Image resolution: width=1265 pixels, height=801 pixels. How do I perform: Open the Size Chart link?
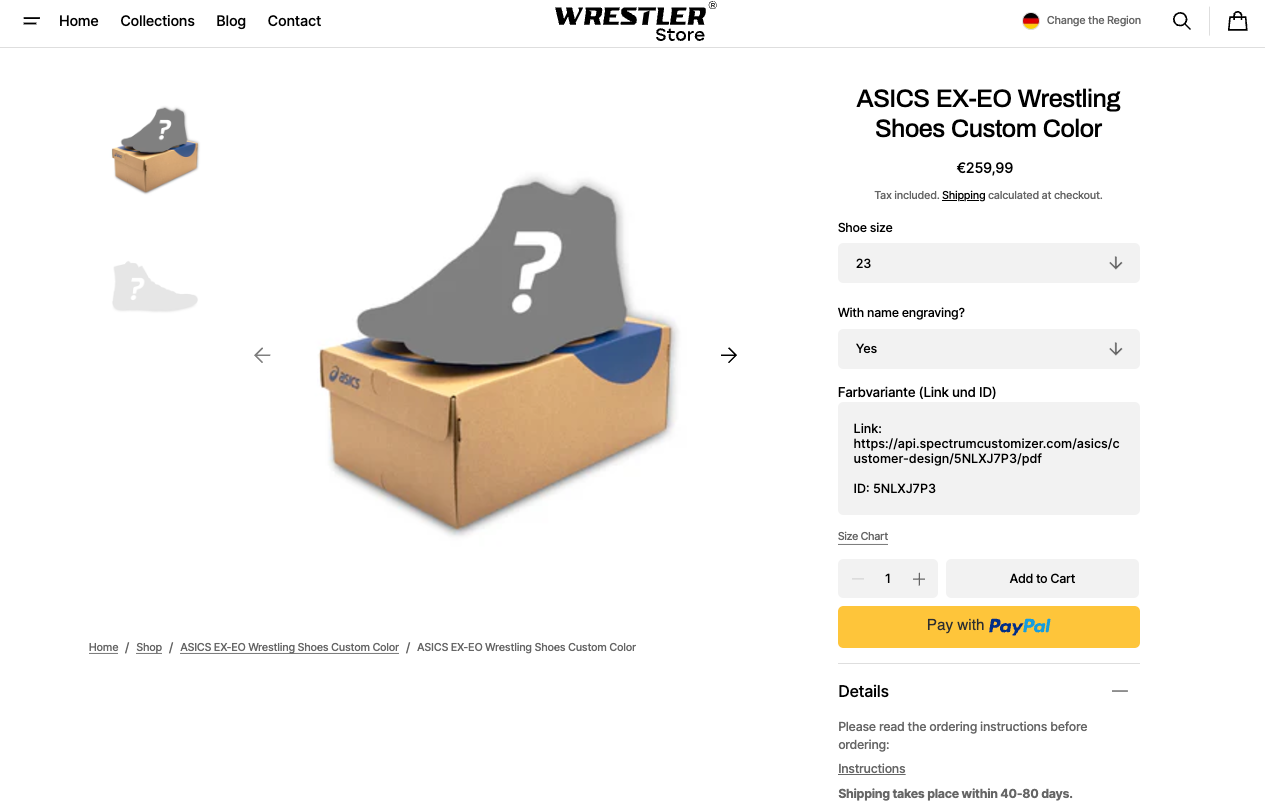click(863, 537)
